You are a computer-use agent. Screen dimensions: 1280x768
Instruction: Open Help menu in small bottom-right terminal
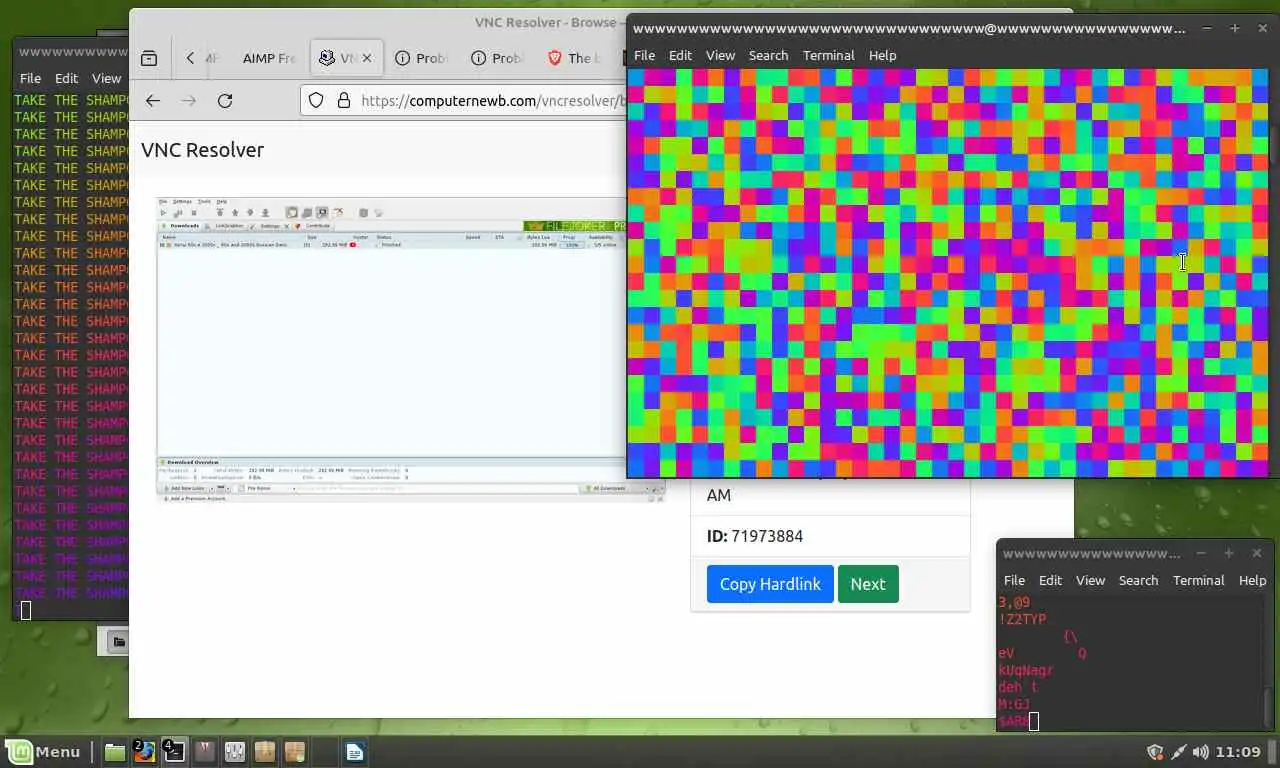tap(1252, 580)
